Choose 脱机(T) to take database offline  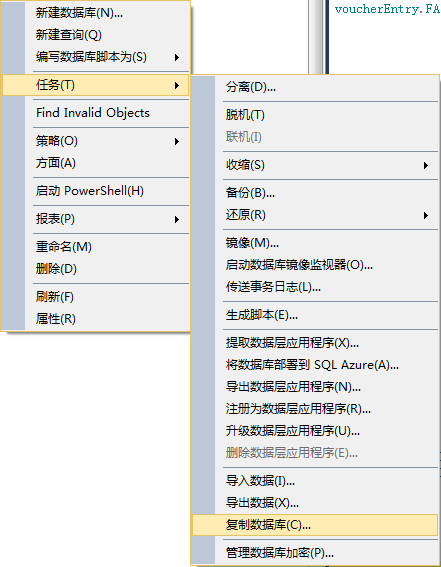[315, 115]
